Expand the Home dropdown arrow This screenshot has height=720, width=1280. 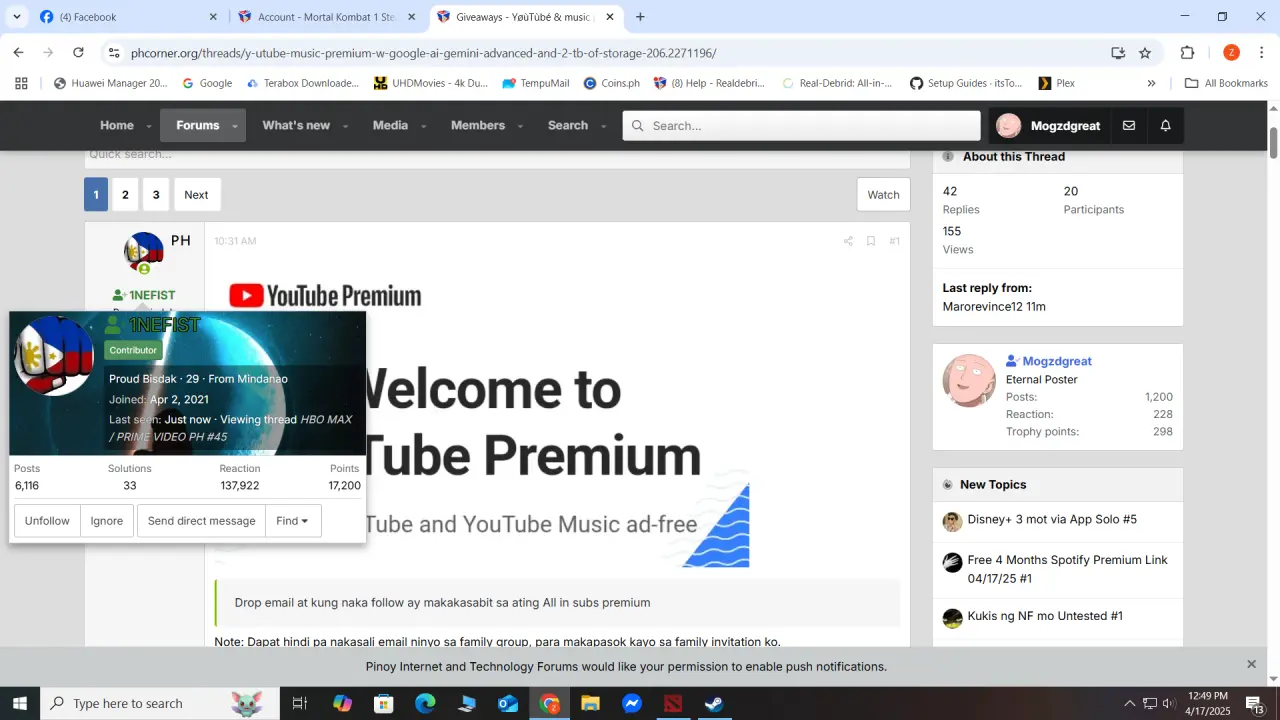tap(150, 127)
